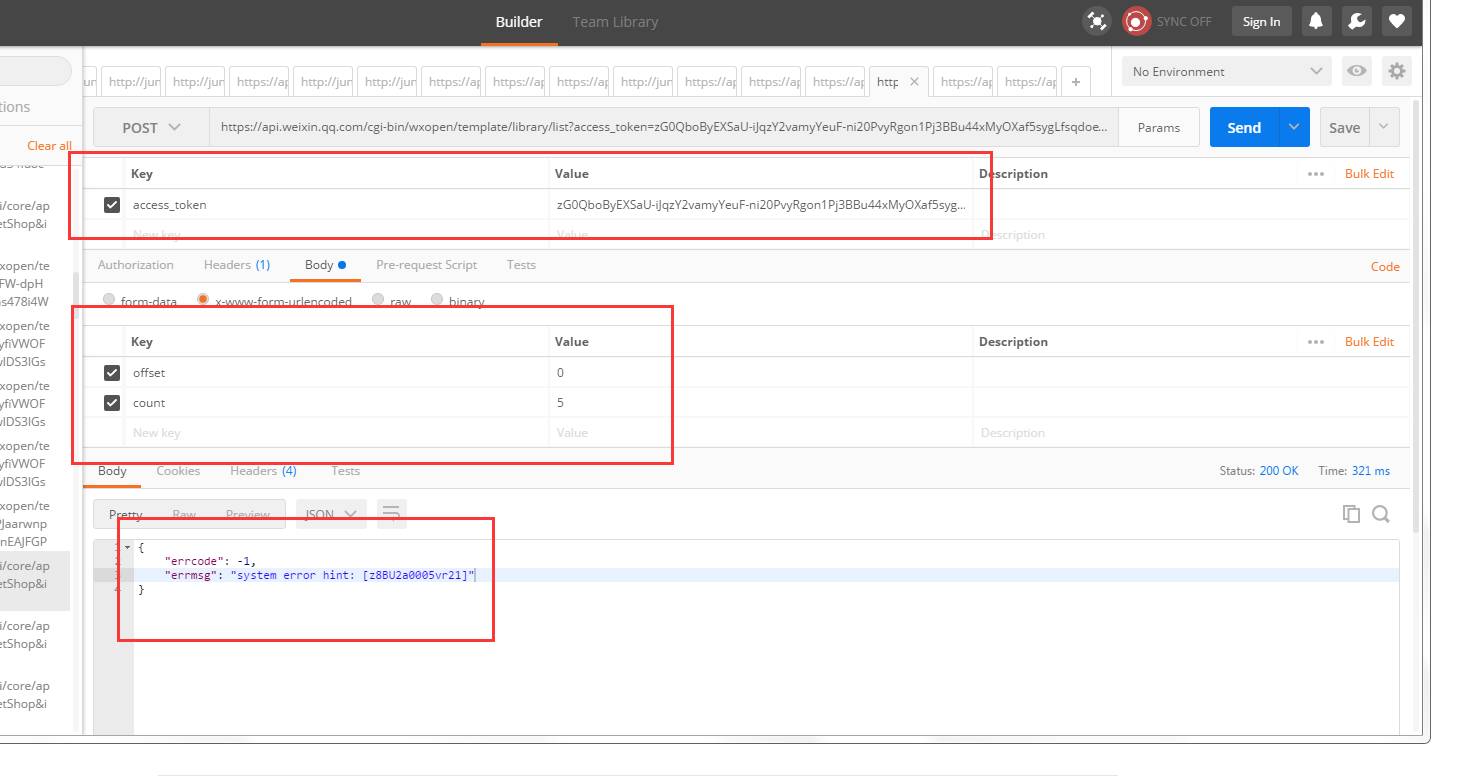
Task: Select the raw body type radio
Action: tap(379, 300)
